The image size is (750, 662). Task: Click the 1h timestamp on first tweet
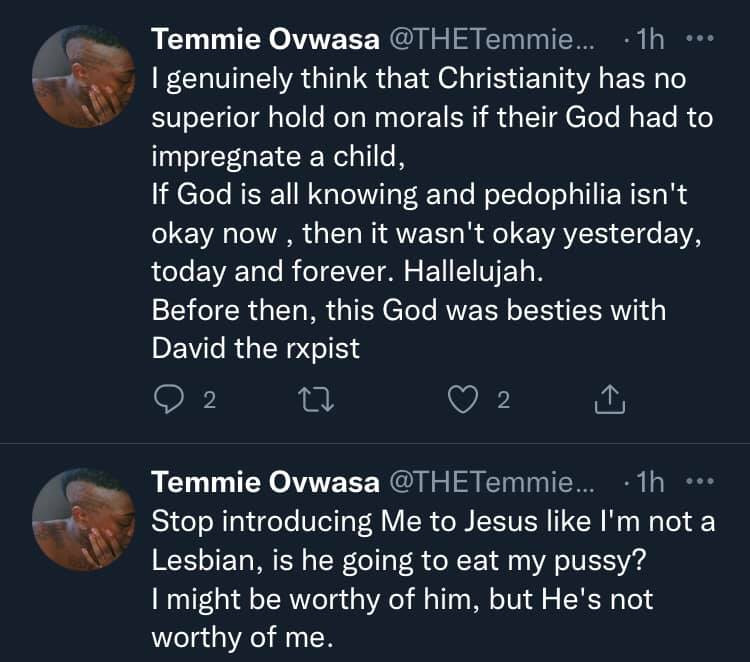[650, 40]
